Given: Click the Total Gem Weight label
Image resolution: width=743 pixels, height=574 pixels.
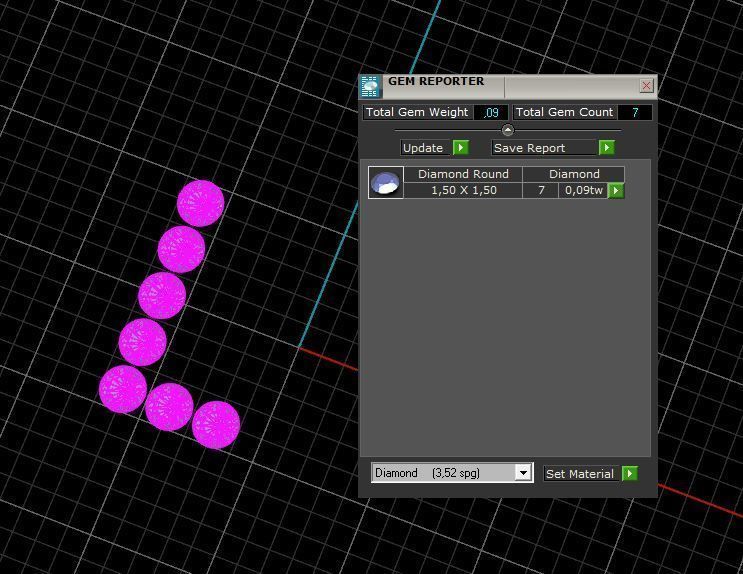Looking at the screenshot, I should point(417,112).
